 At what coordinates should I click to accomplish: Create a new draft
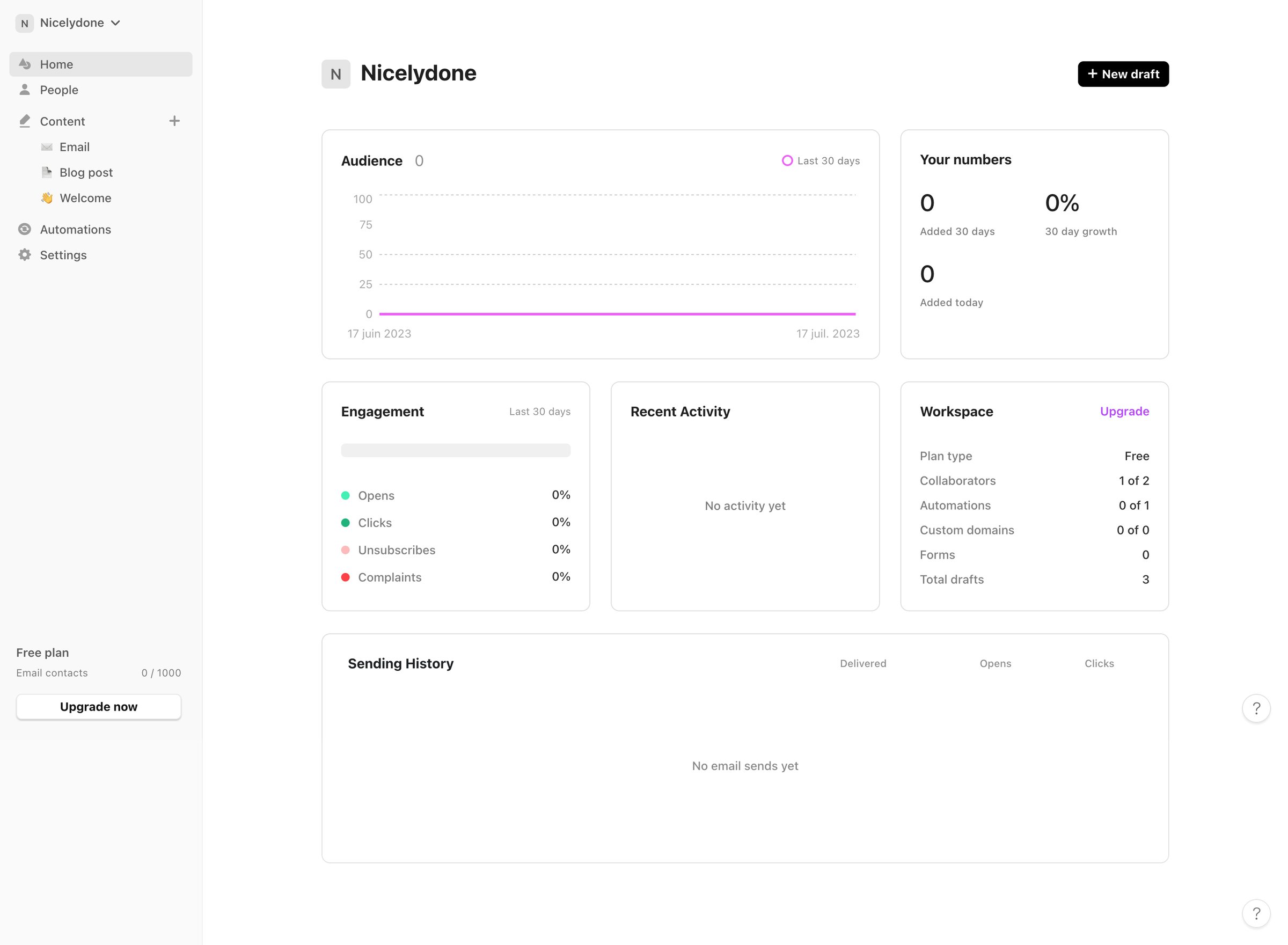tap(1123, 74)
